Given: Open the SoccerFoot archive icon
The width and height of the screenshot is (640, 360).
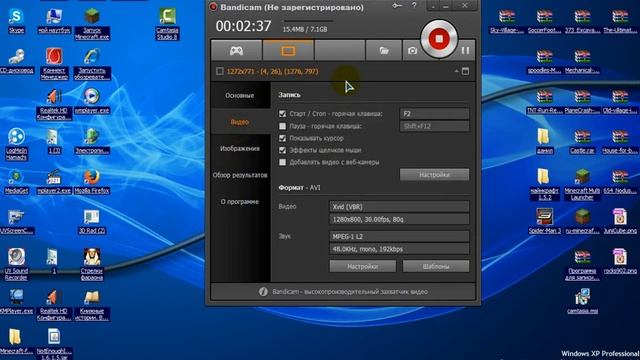Looking at the screenshot, I should [x=544, y=22].
